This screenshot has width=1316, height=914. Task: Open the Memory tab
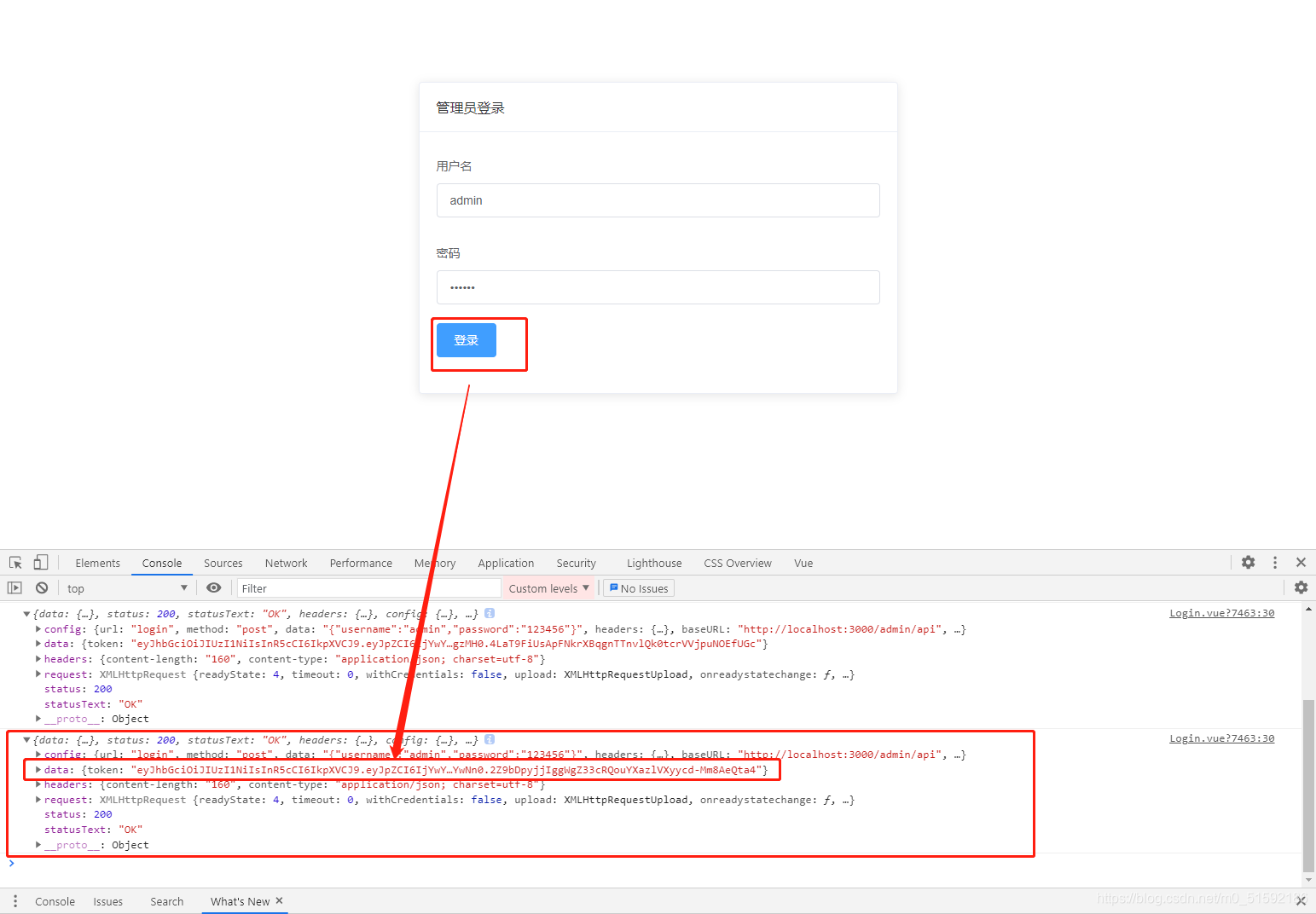click(435, 563)
